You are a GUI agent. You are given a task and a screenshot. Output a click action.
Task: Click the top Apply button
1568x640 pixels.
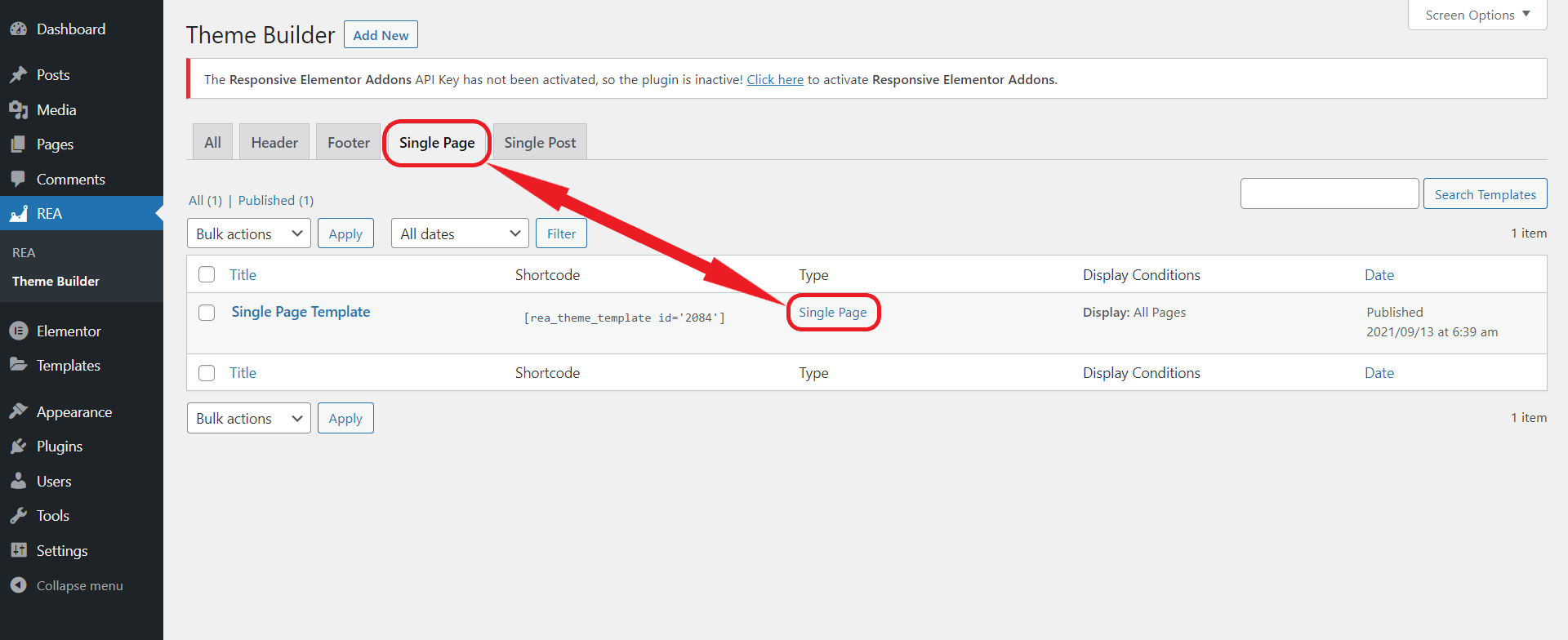[x=345, y=233]
